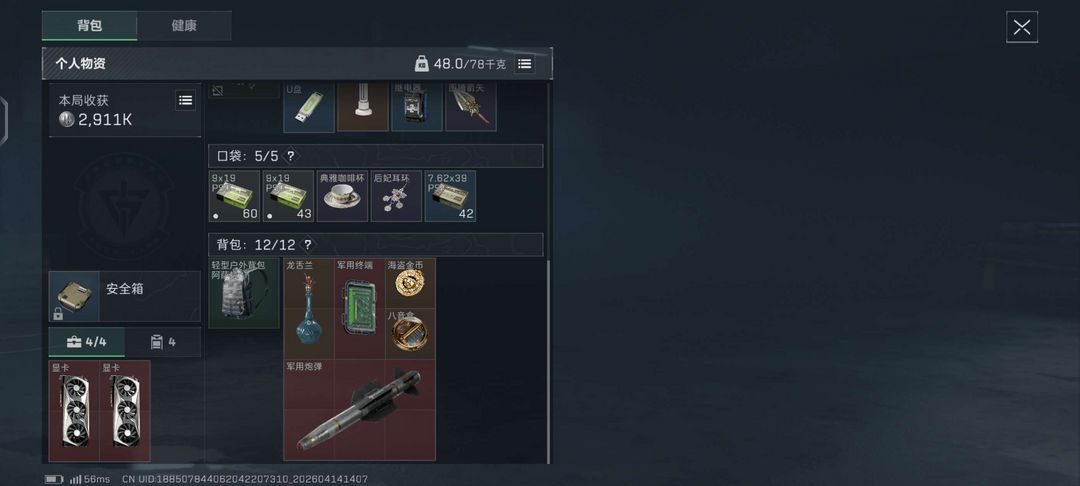The height and width of the screenshot is (486, 1080).
Task: Select the secondary container tab showing 4
Action: pos(163,342)
